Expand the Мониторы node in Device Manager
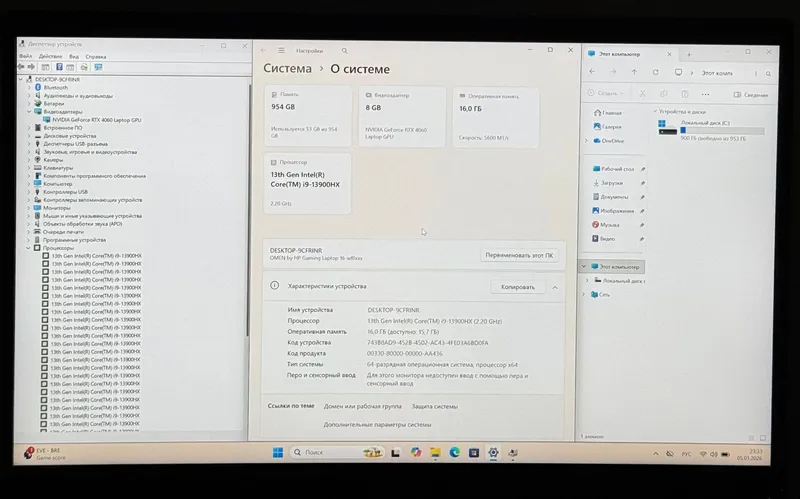This screenshot has width=800, height=499. (29, 208)
